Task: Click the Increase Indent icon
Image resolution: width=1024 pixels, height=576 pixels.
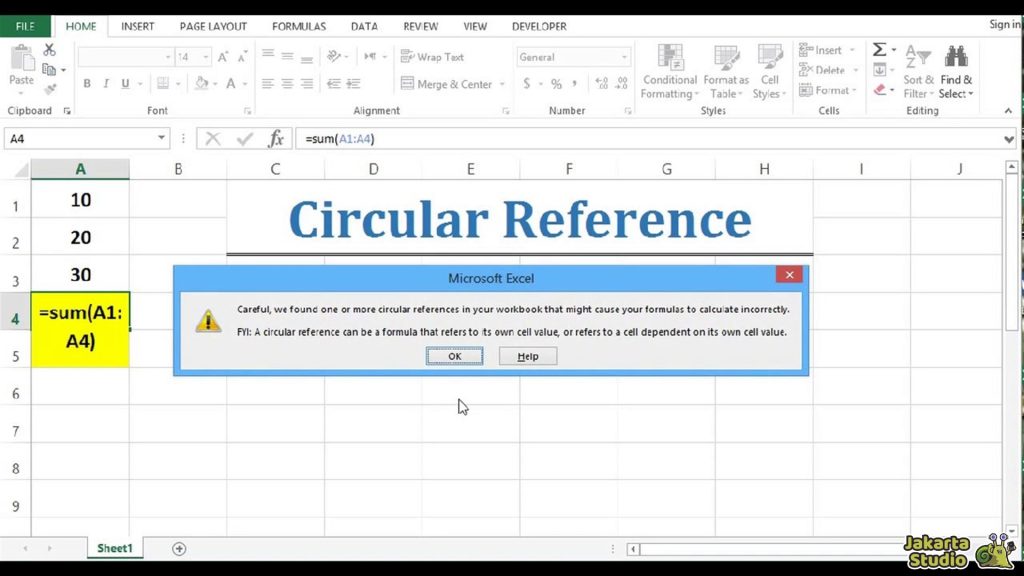Action: click(x=353, y=84)
